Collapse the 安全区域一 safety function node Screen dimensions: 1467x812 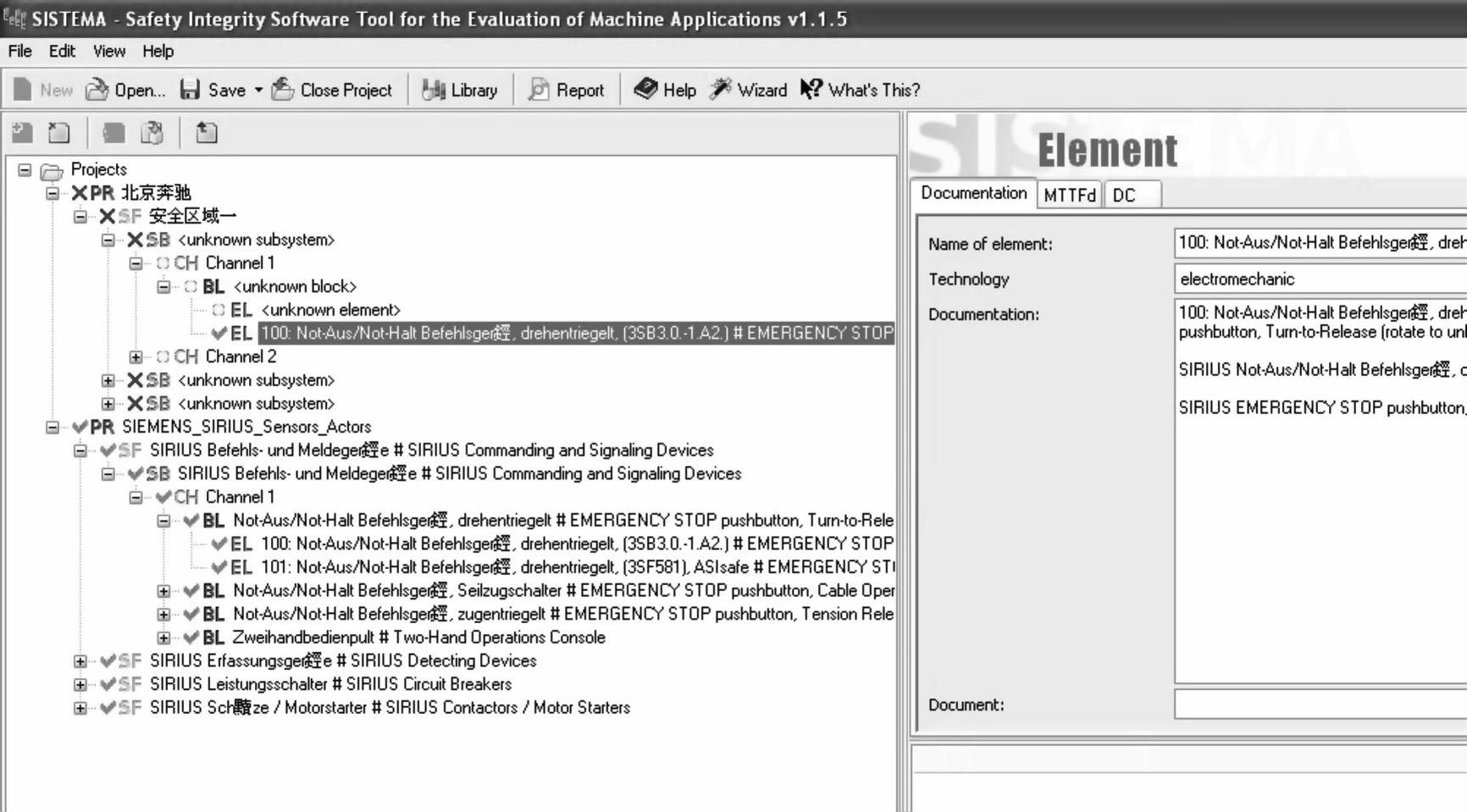[80, 217]
